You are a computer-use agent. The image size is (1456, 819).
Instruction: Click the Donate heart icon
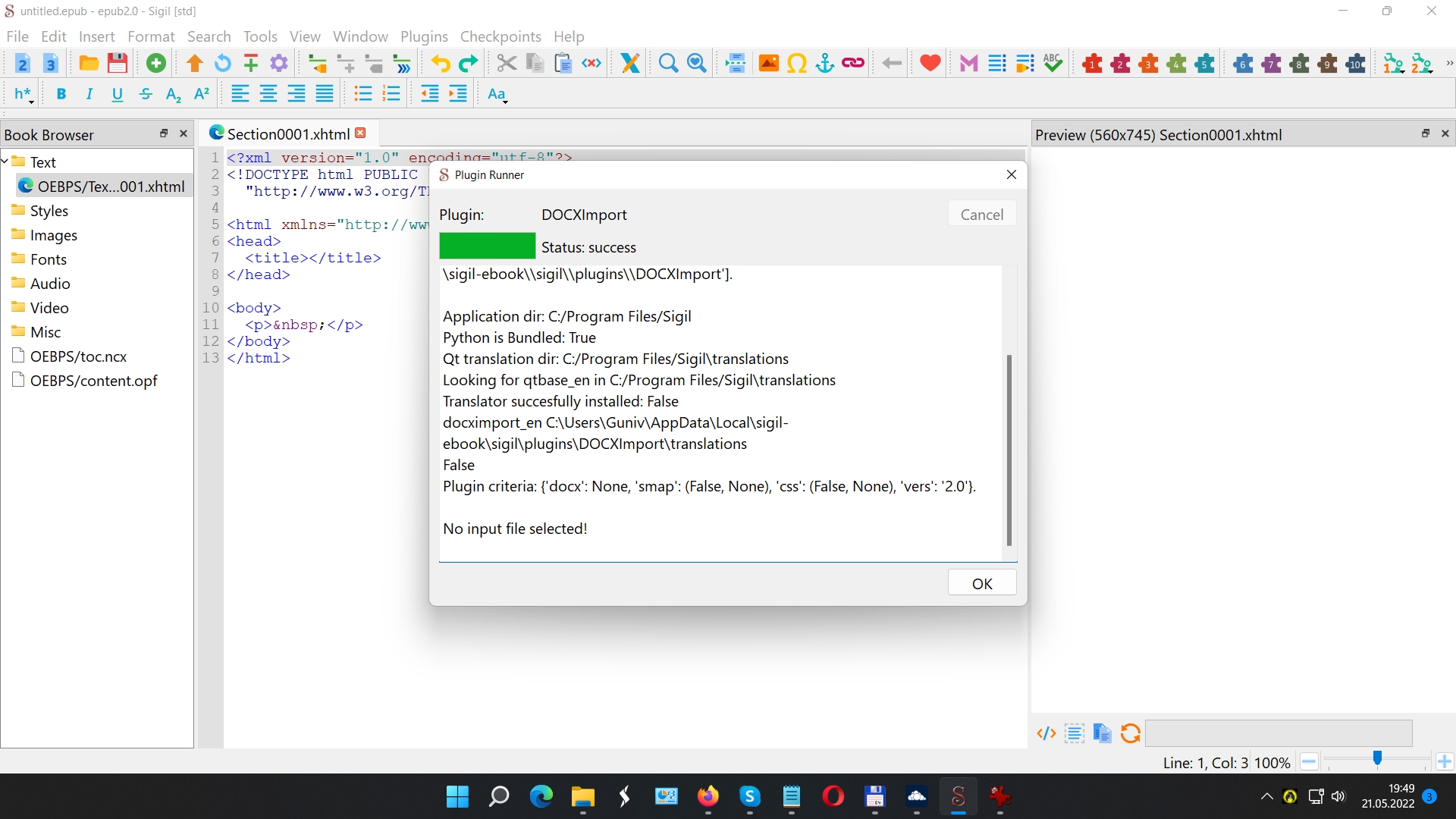tap(930, 64)
